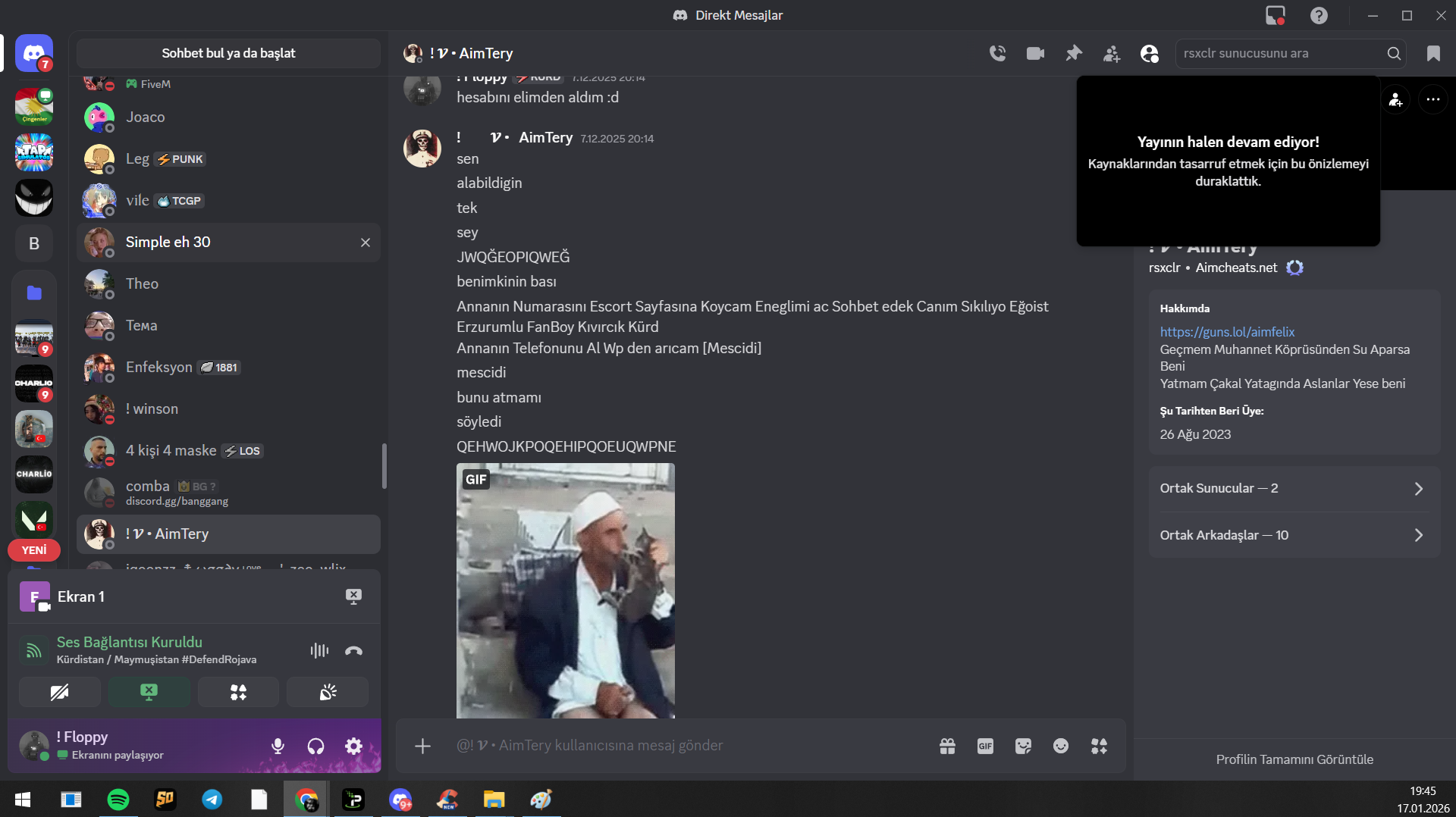Show pinned messages in this chat

(x=1073, y=53)
